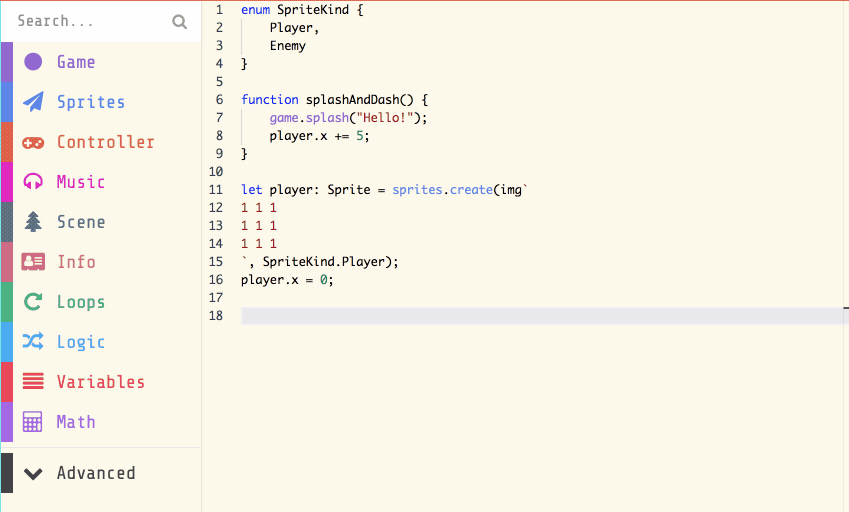Click 'player.x += 5;' code line
This screenshot has width=849, height=512.
click(x=319, y=136)
